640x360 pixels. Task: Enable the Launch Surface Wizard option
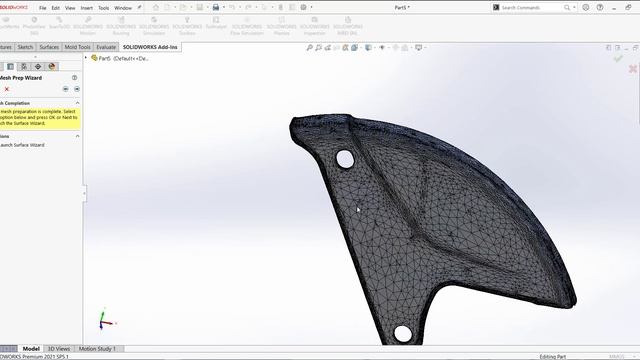tap(22, 145)
